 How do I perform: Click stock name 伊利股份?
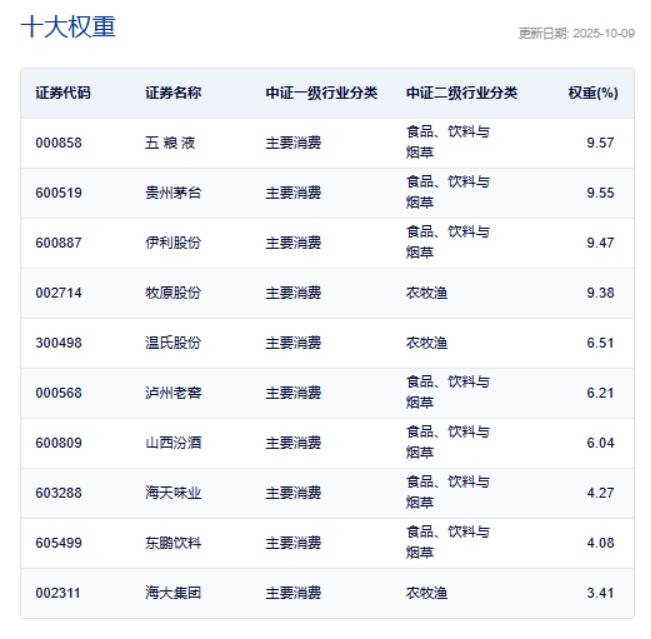(x=173, y=243)
